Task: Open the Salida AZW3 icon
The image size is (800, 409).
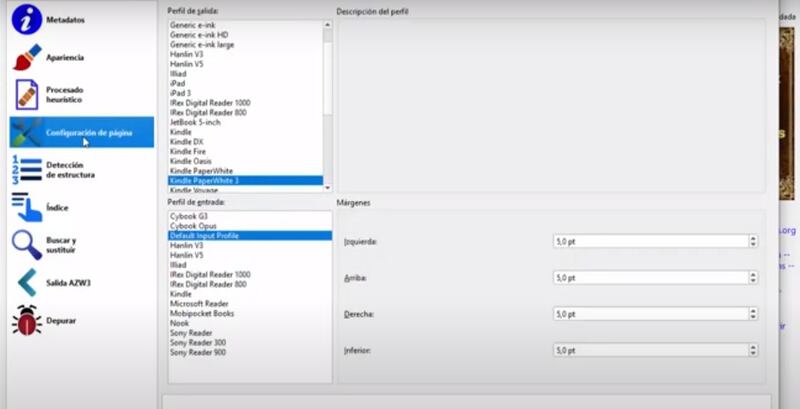Action: pyautogui.click(x=26, y=283)
